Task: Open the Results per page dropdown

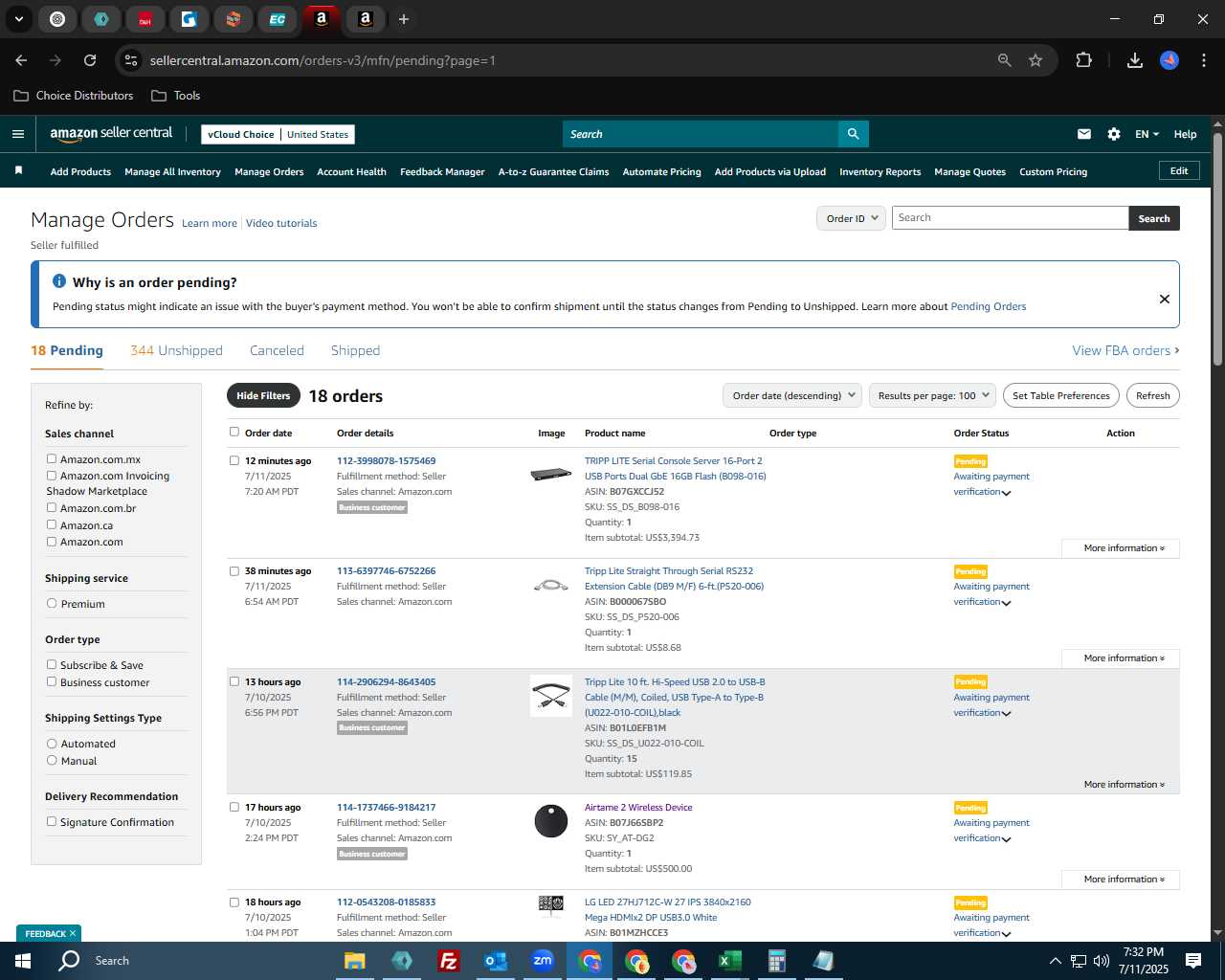Action: (933, 395)
